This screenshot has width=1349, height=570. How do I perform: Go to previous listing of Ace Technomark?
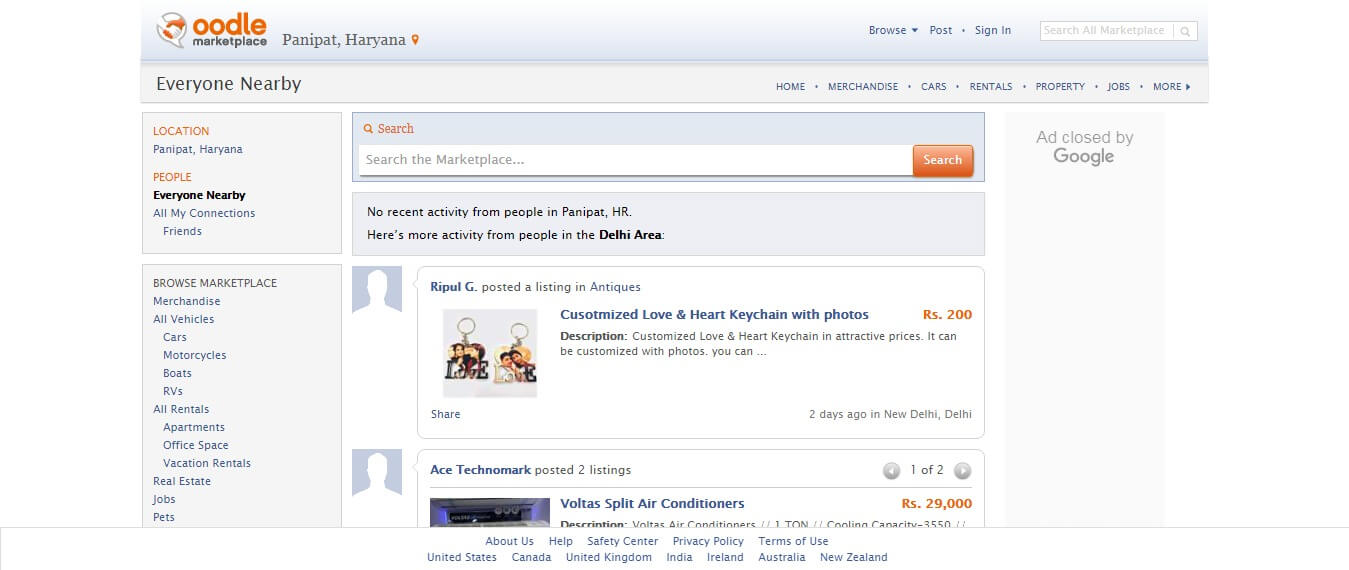[891, 470]
